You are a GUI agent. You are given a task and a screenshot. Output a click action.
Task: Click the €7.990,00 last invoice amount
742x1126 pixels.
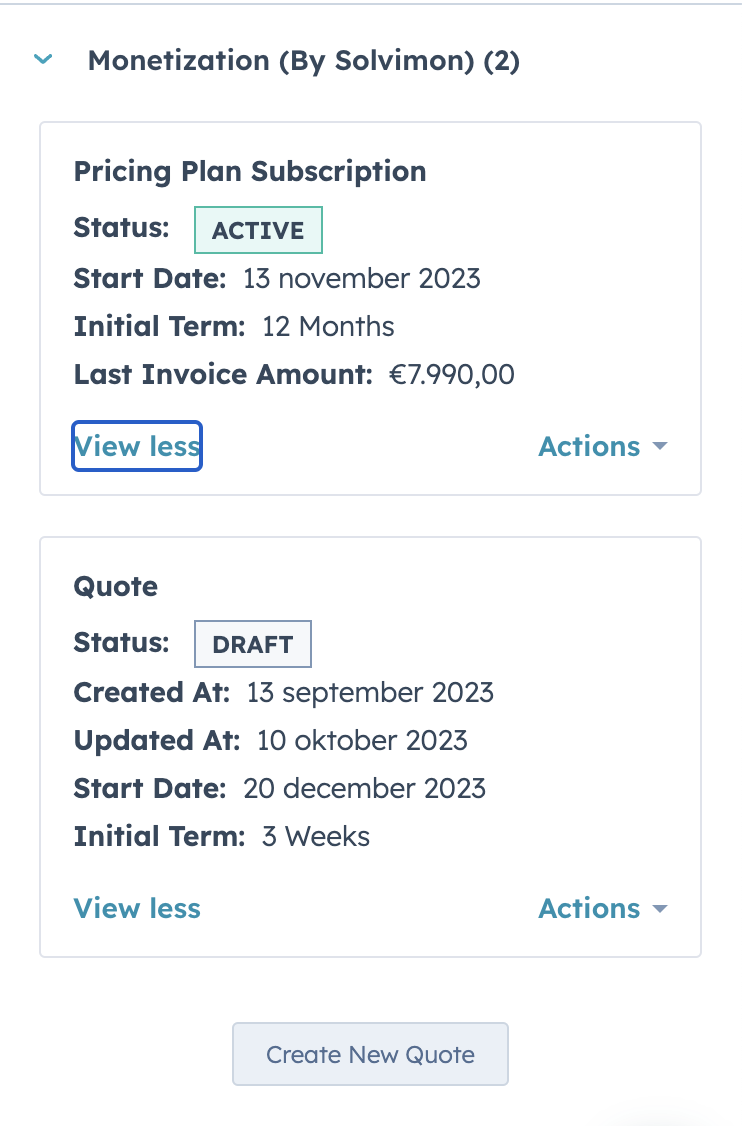point(451,375)
